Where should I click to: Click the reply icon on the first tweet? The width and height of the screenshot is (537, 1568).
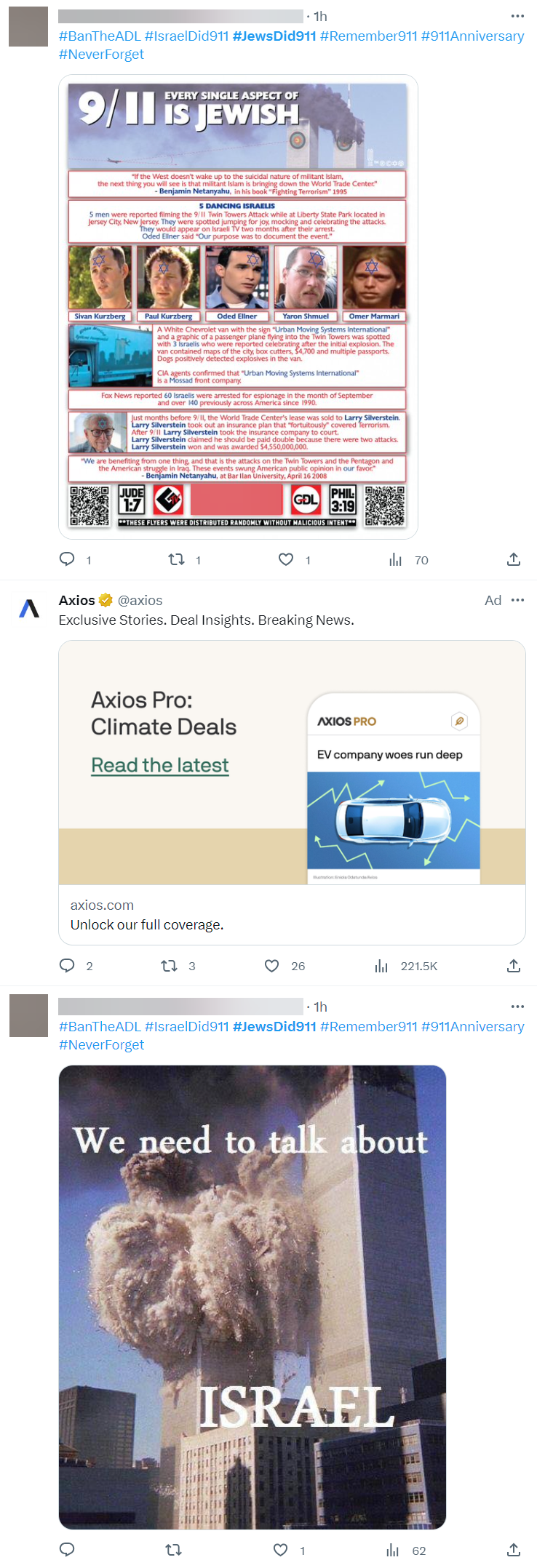click(x=67, y=559)
